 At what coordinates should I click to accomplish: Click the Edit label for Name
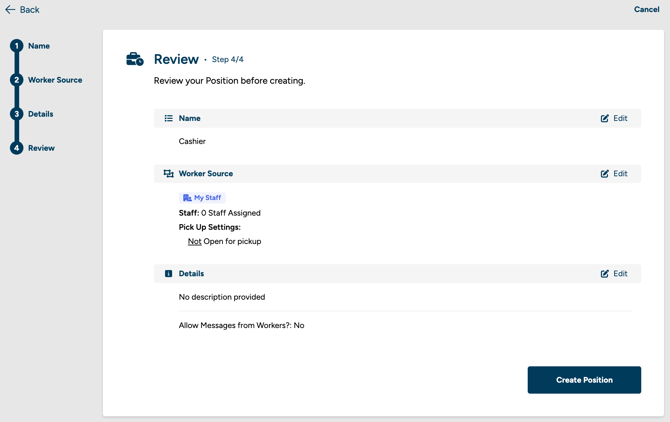[620, 118]
